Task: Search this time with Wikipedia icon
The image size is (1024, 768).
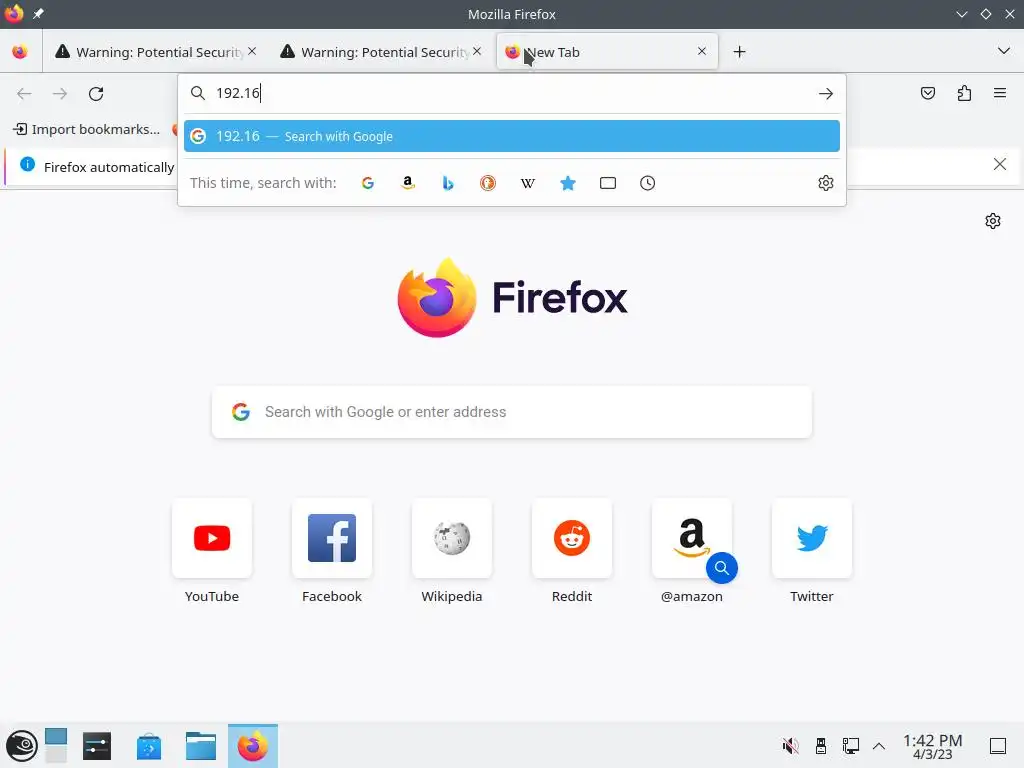Action: [528, 183]
